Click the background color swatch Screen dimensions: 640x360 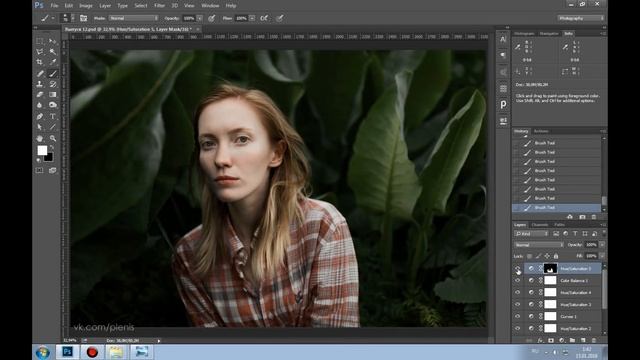(x=49, y=158)
